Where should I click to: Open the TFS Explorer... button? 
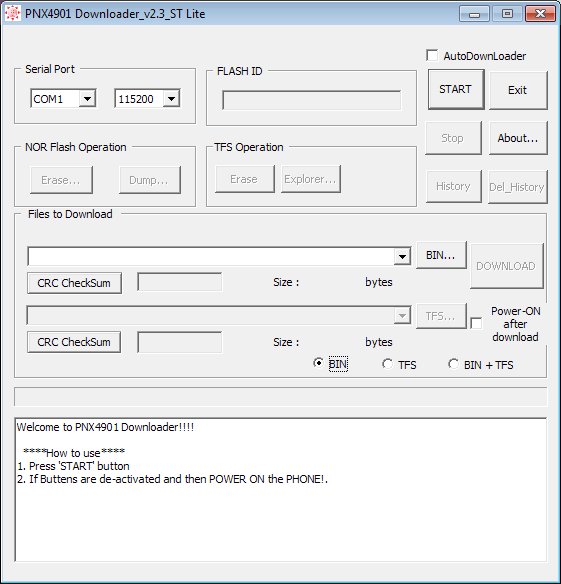(311, 179)
